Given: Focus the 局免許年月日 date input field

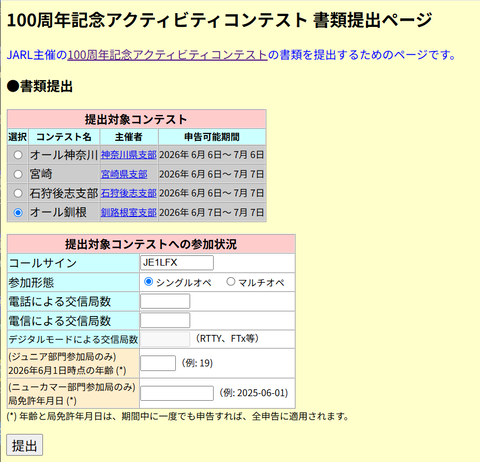Looking at the screenshot, I should pyautogui.click(x=177, y=393).
